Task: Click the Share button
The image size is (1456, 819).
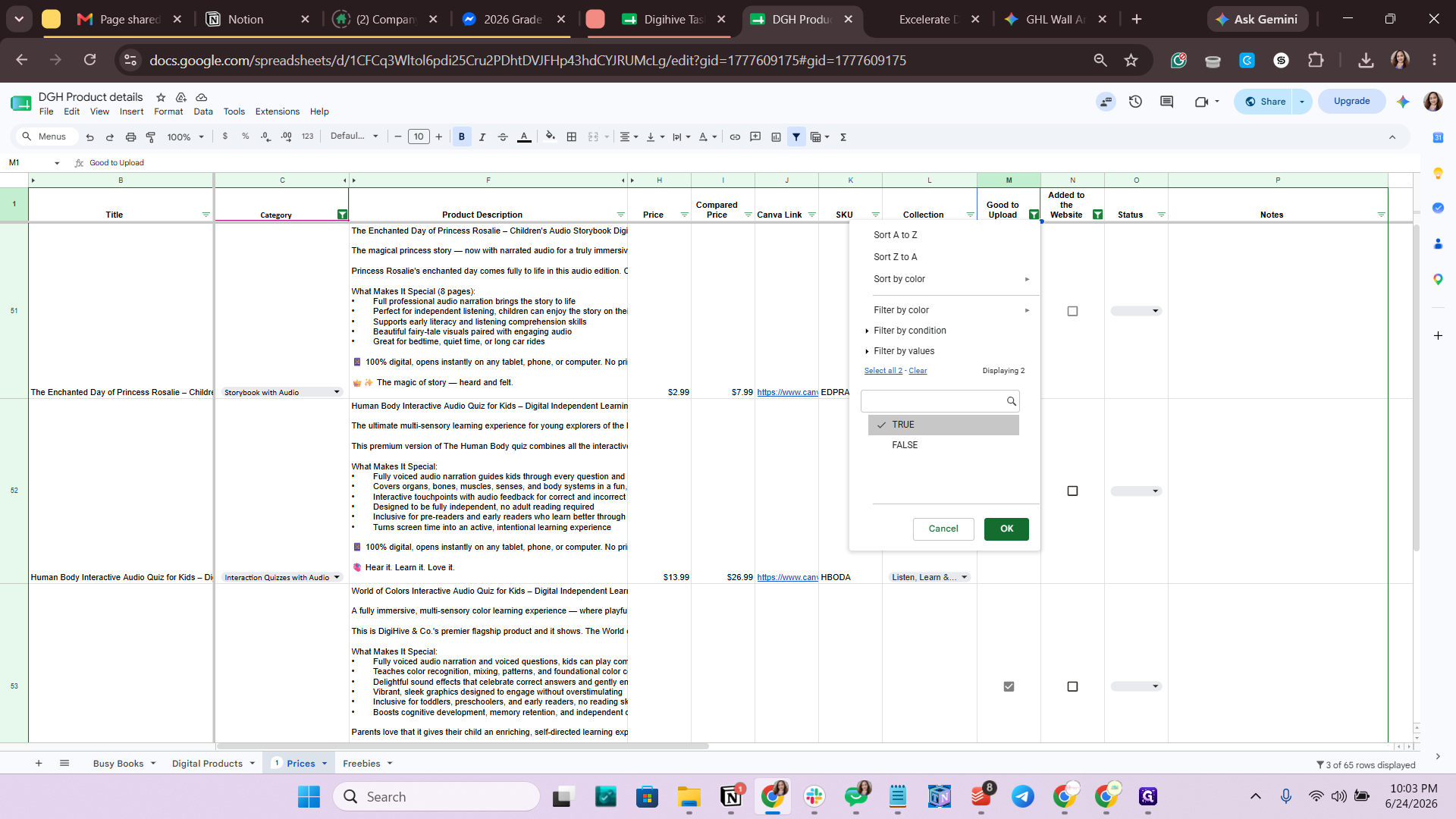Action: point(1266,102)
